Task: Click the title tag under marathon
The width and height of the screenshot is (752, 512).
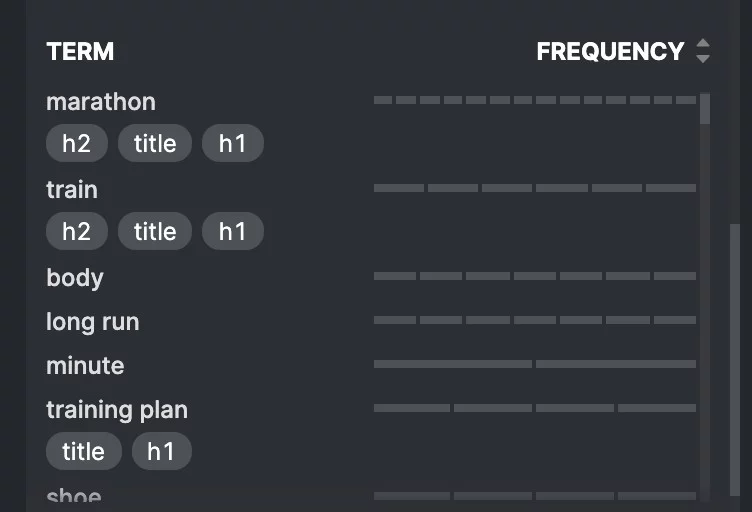Action: 155,144
